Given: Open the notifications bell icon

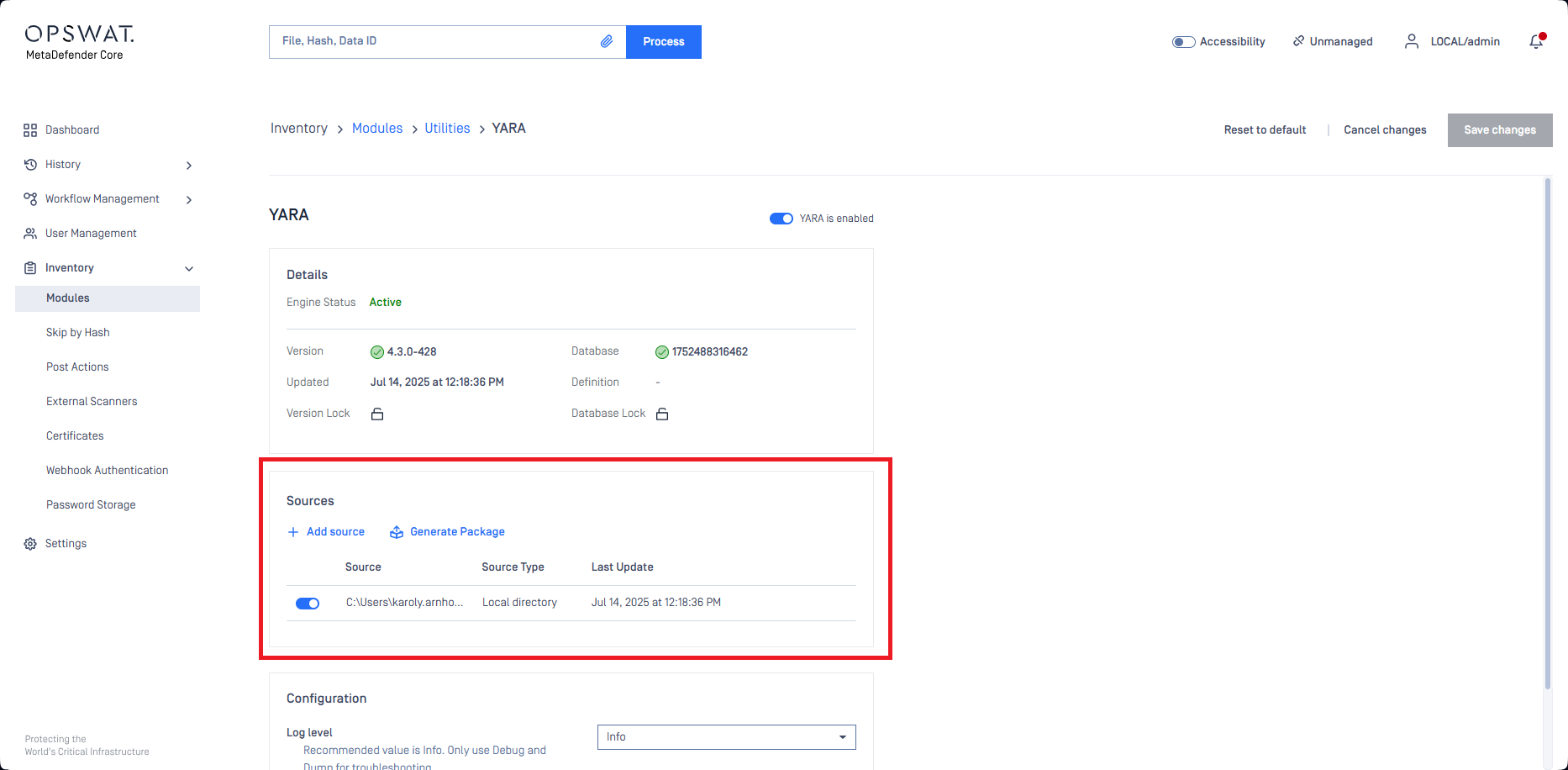Looking at the screenshot, I should click(1537, 41).
